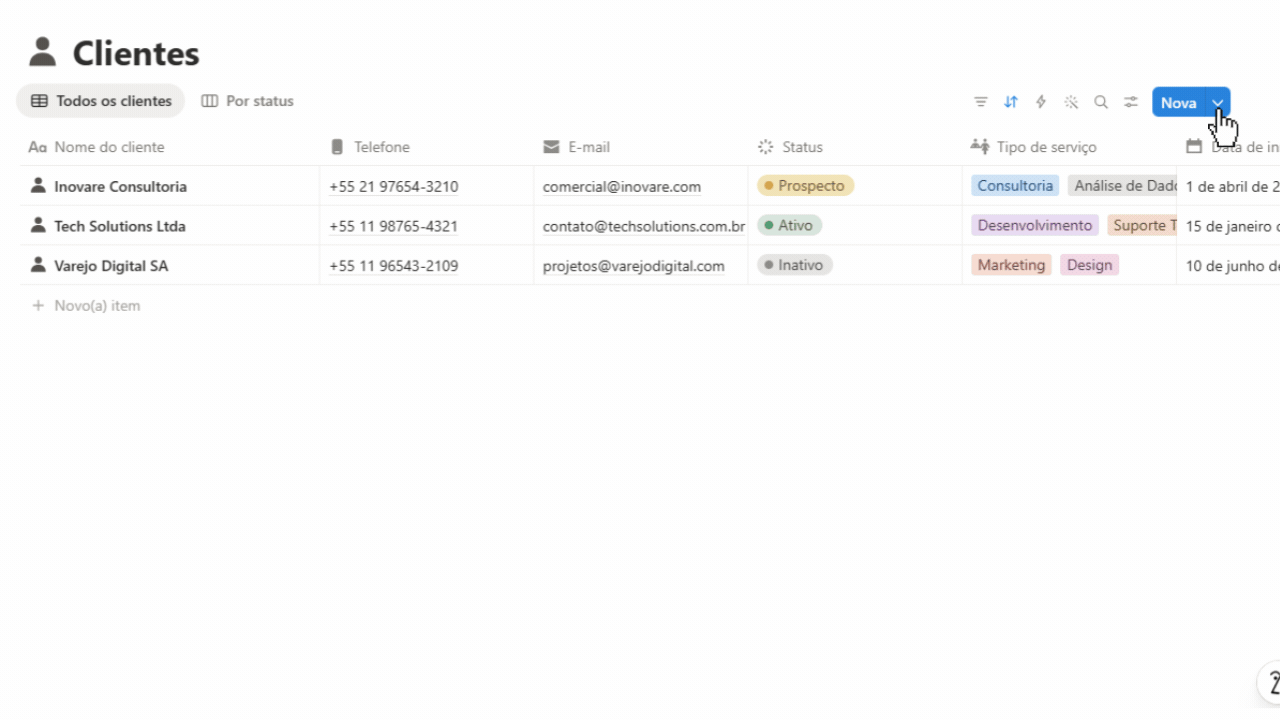This screenshot has height=720, width=1280.
Task: Click phone cell +55 11 98765-4321
Action: tap(394, 226)
